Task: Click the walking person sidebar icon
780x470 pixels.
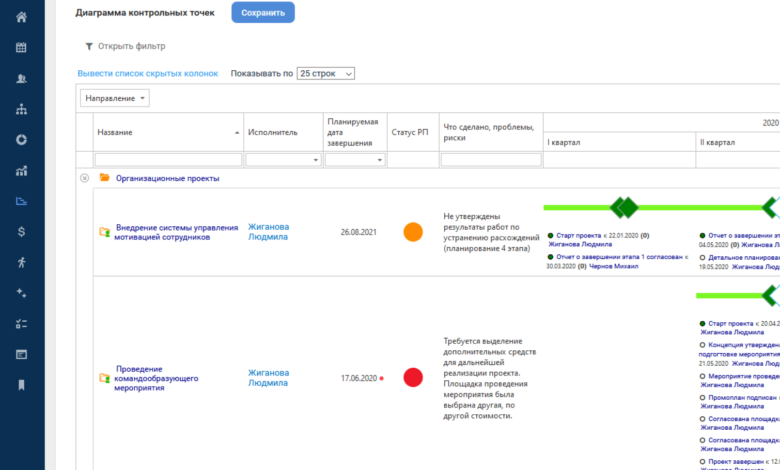Action: 21,262
